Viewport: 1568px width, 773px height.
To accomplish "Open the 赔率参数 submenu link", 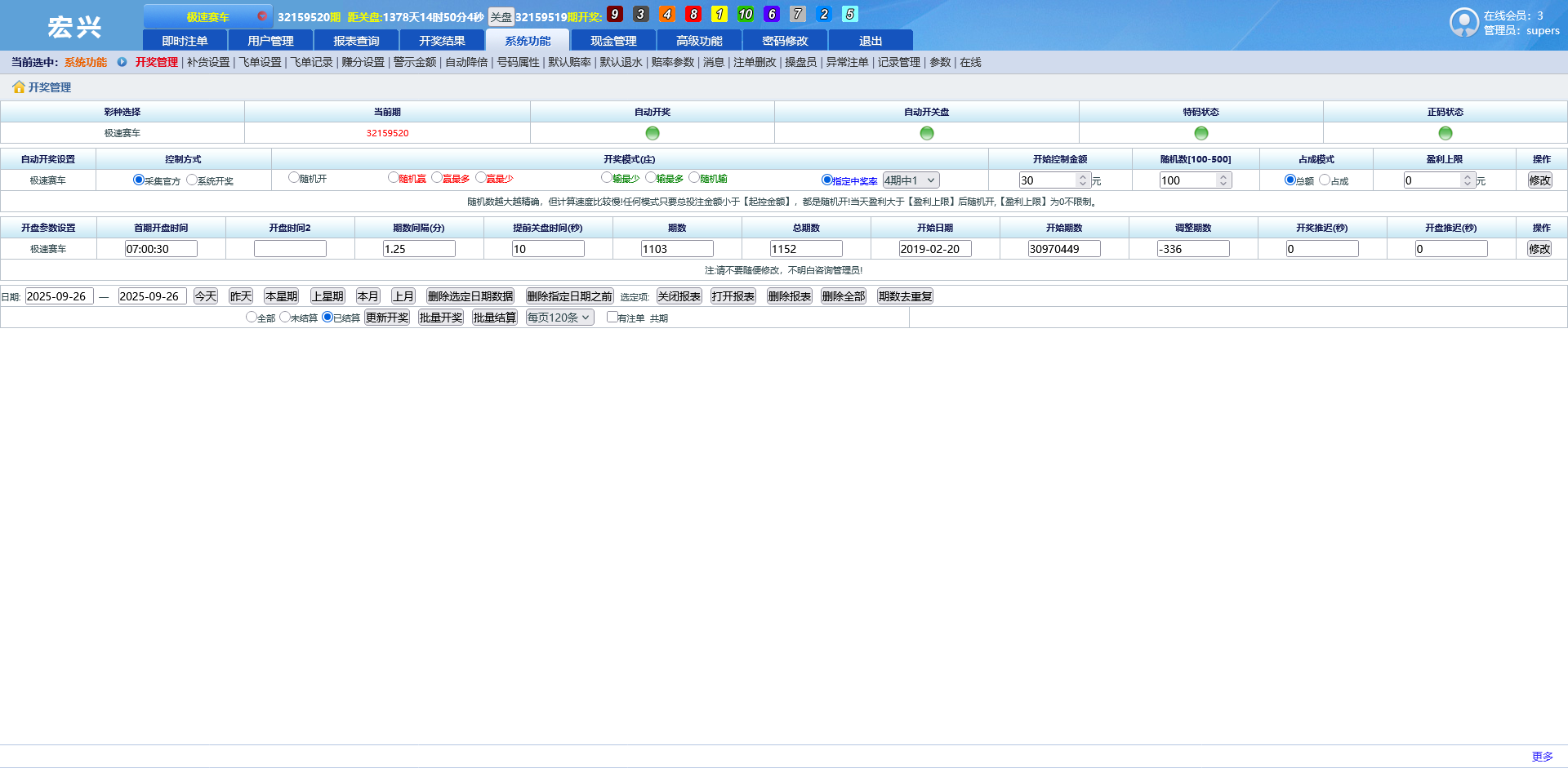I will click(673, 62).
